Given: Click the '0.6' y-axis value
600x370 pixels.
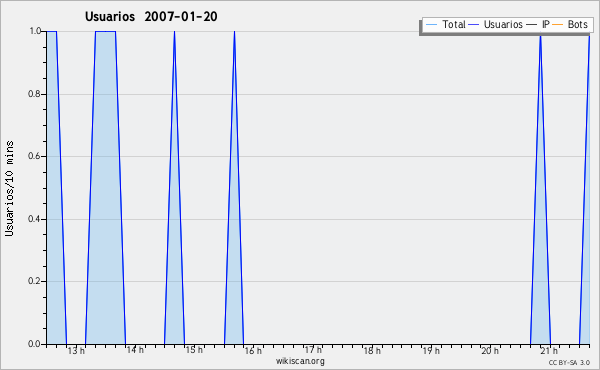Looking at the screenshot, I should [x=35, y=156].
